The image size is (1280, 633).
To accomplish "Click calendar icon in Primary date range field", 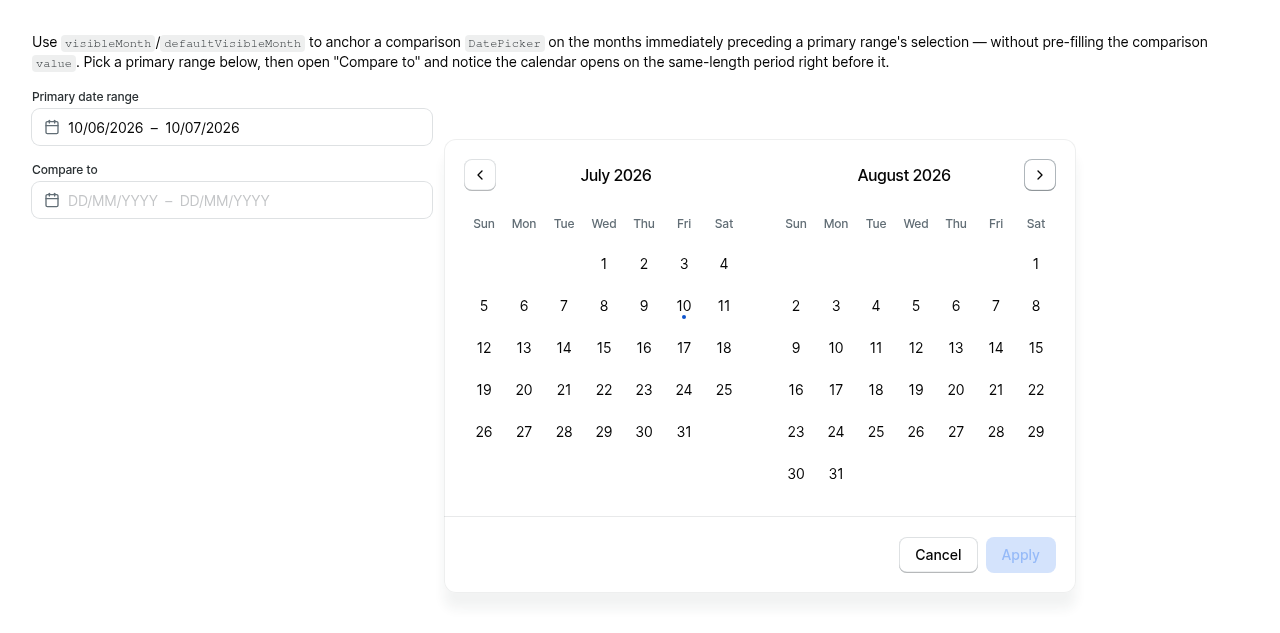I will click(x=52, y=127).
